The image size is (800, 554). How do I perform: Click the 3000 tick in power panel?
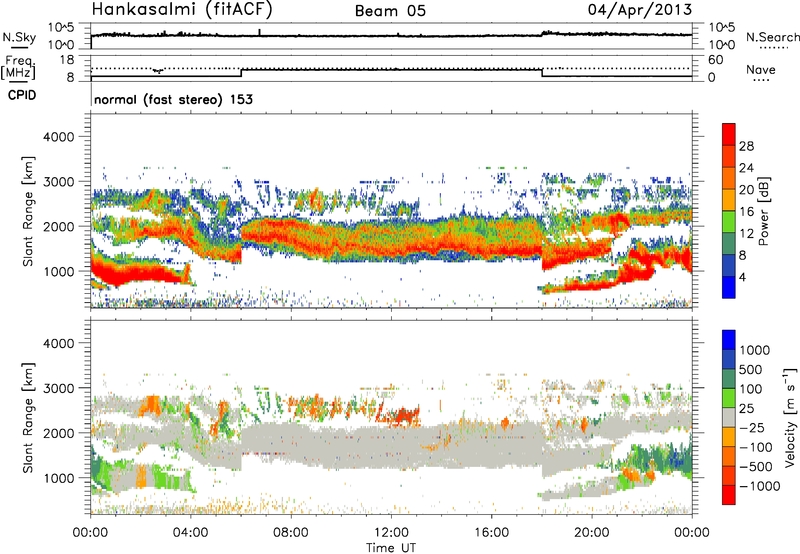(x=58, y=182)
